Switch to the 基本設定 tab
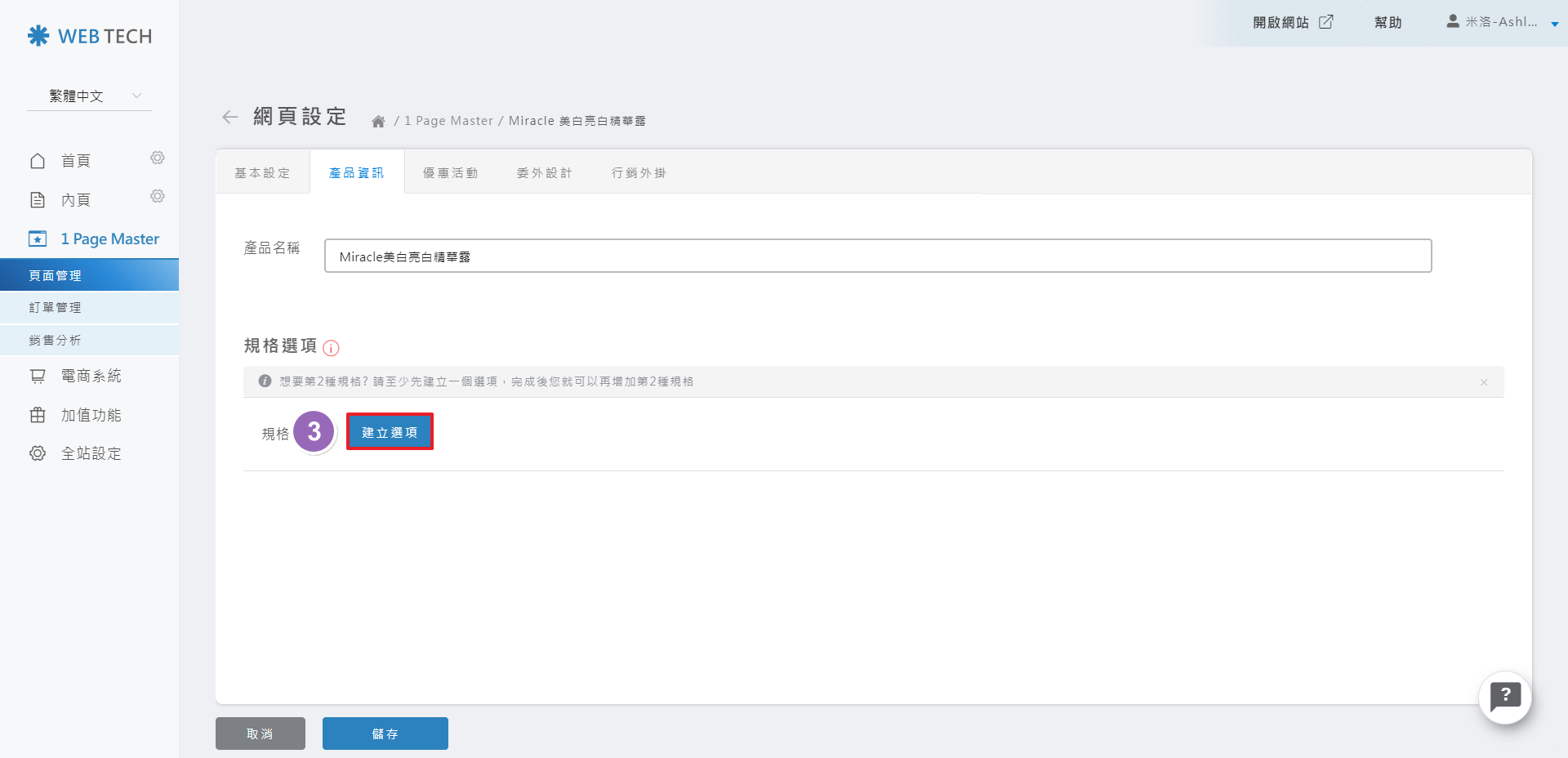 pyautogui.click(x=262, y=173)
